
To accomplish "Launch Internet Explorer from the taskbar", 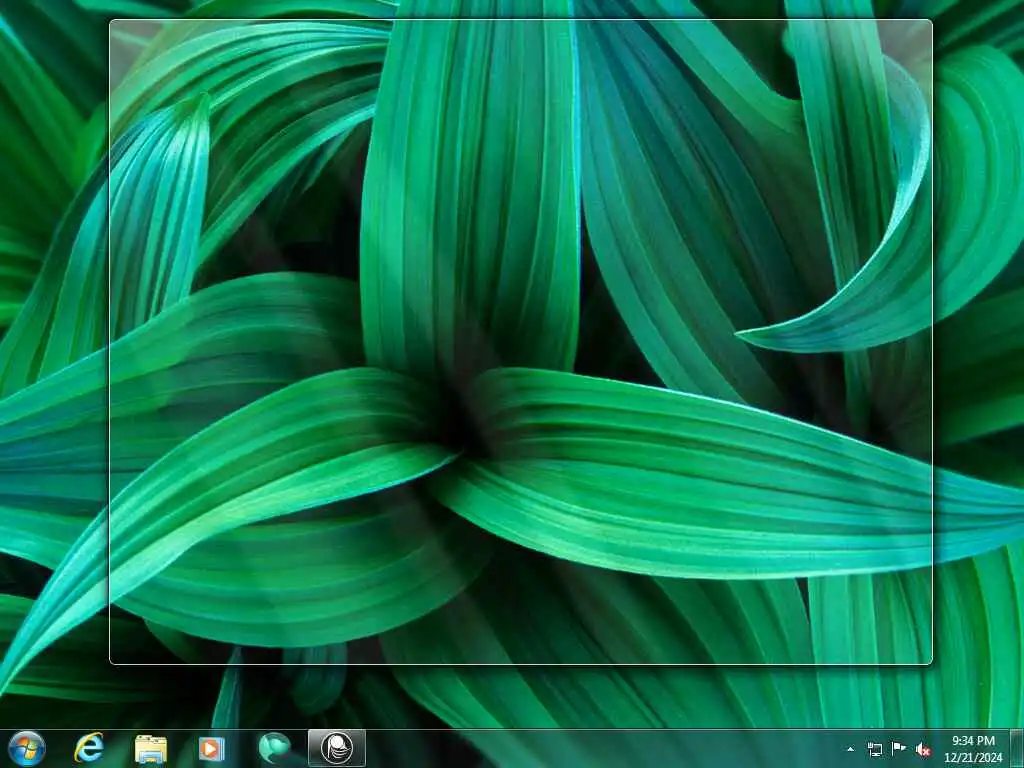I will coord(89,748).
